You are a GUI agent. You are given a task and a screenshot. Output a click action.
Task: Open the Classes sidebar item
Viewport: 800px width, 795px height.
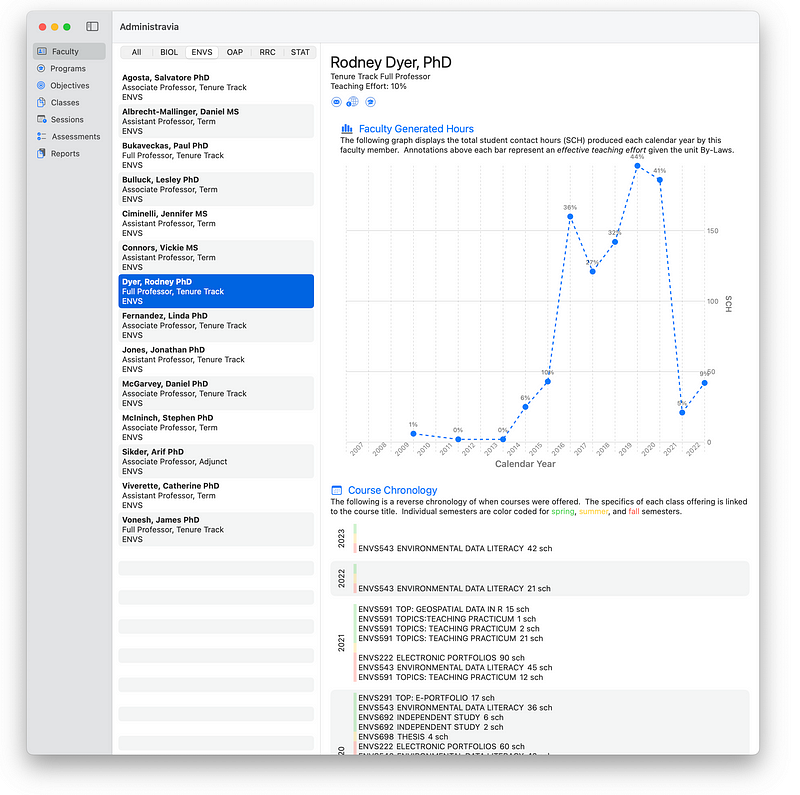(x=65, y=103)
